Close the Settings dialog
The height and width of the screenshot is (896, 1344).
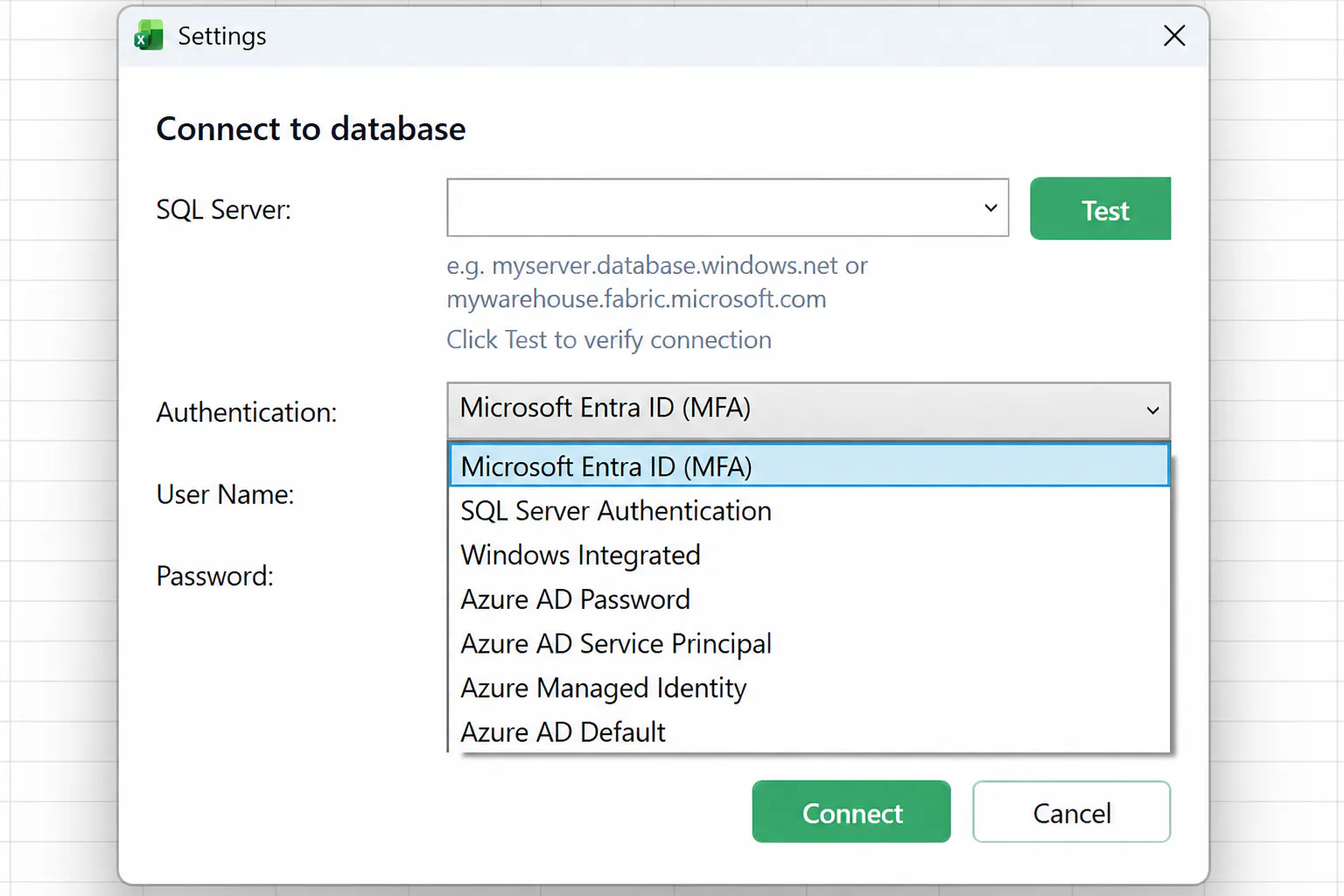click(x=1174, y=36)
